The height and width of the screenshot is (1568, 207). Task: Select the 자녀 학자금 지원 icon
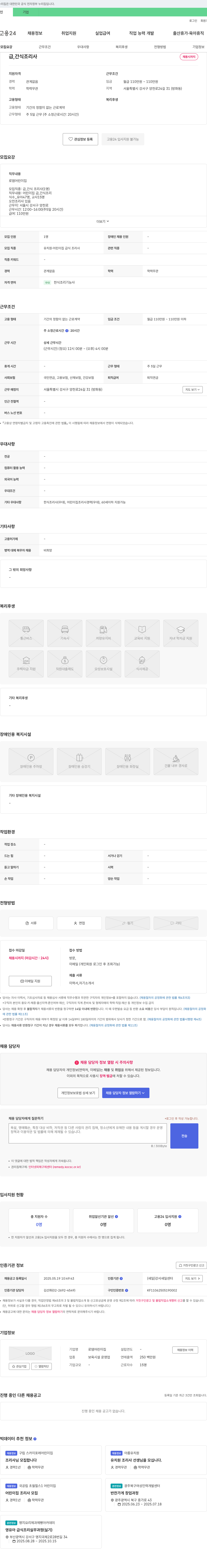(x=181, y=633)
